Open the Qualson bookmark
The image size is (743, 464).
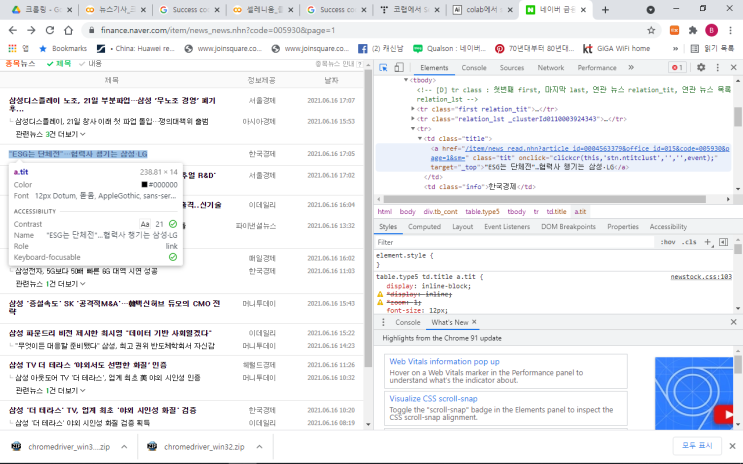tap(450, 48)
